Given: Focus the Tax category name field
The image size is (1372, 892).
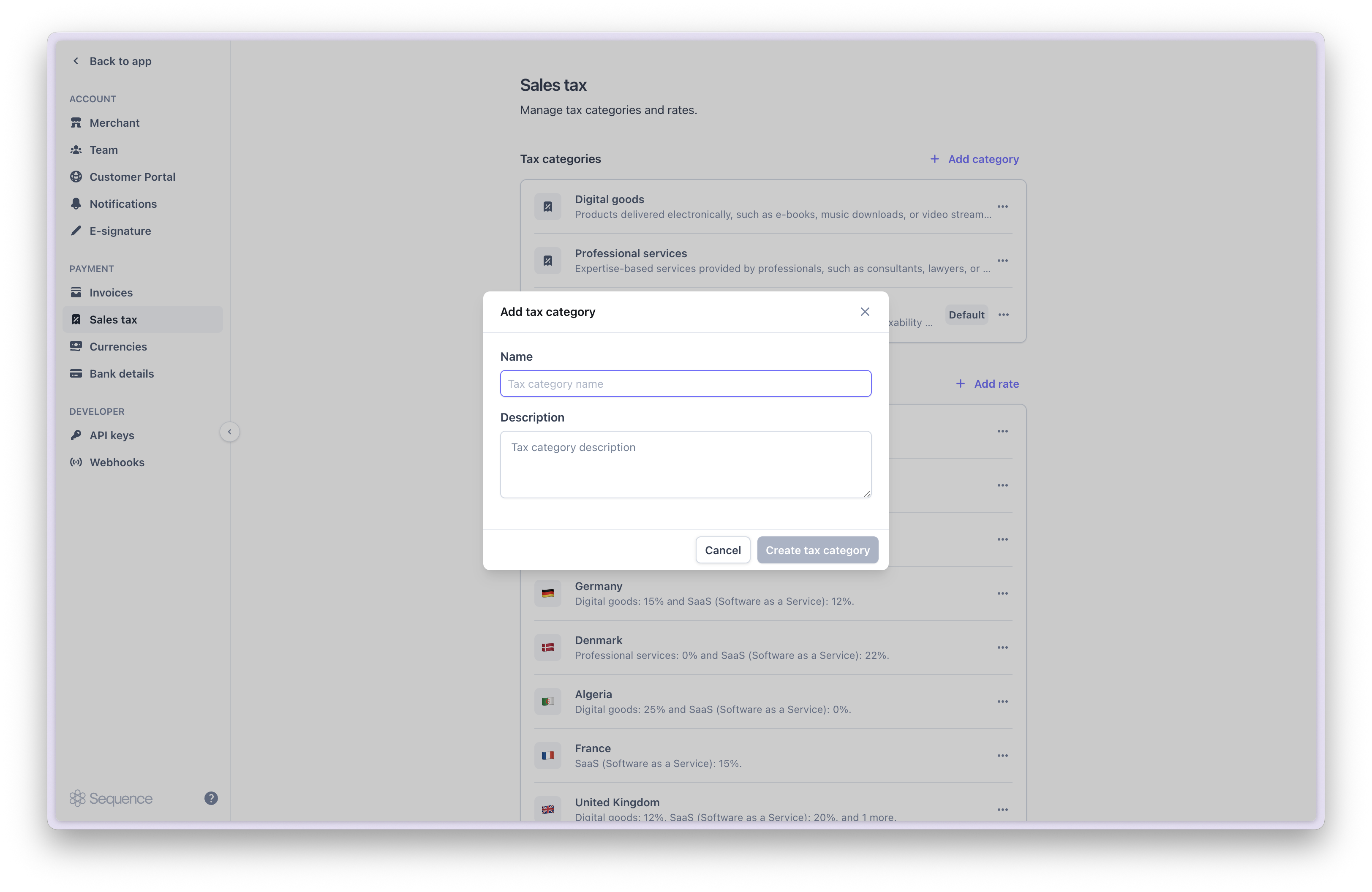Looking at the screenshot, I should [685, 384].
